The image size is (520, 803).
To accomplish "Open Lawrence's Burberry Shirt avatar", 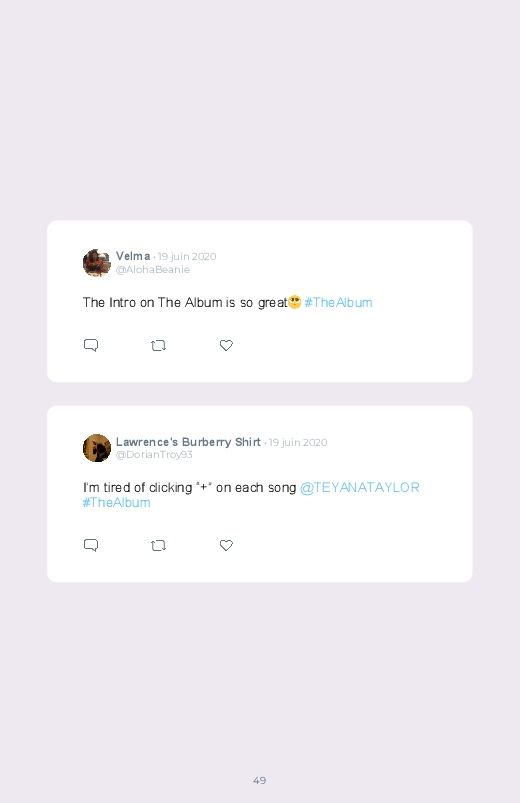I will coord(97,448).
